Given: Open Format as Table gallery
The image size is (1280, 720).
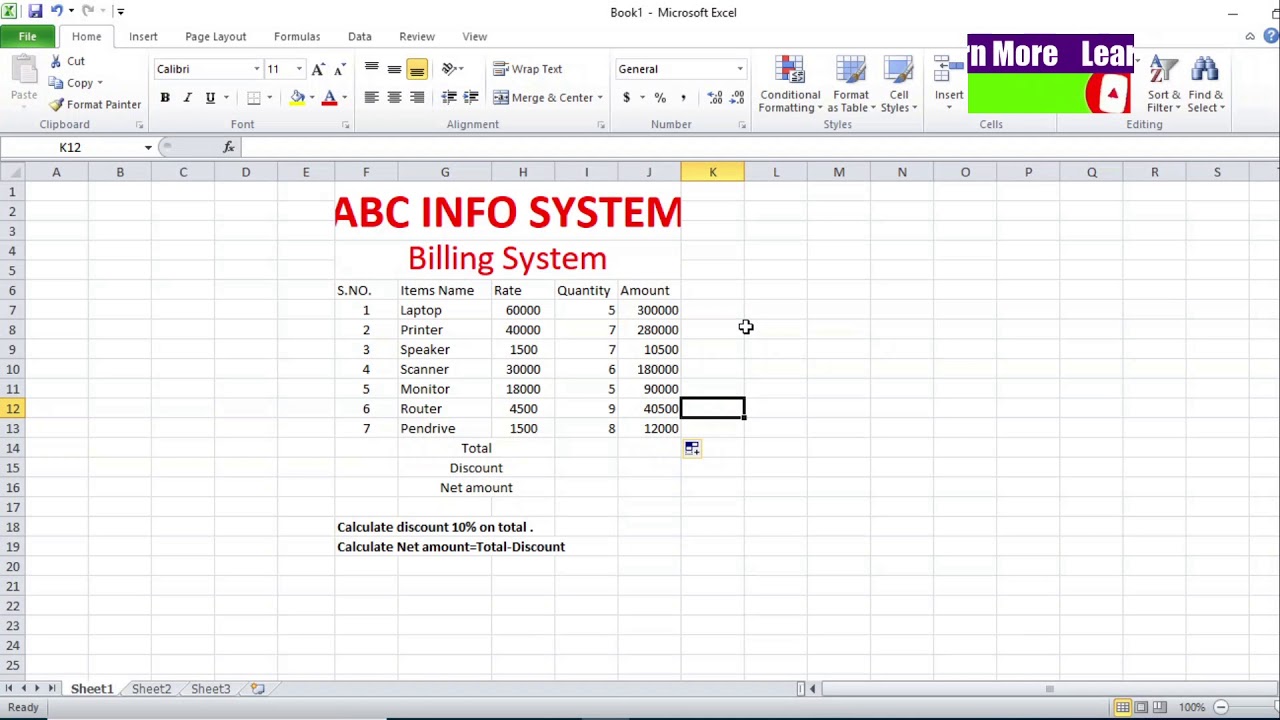Looking at the screenshot, I should click(x=851, y=85).
